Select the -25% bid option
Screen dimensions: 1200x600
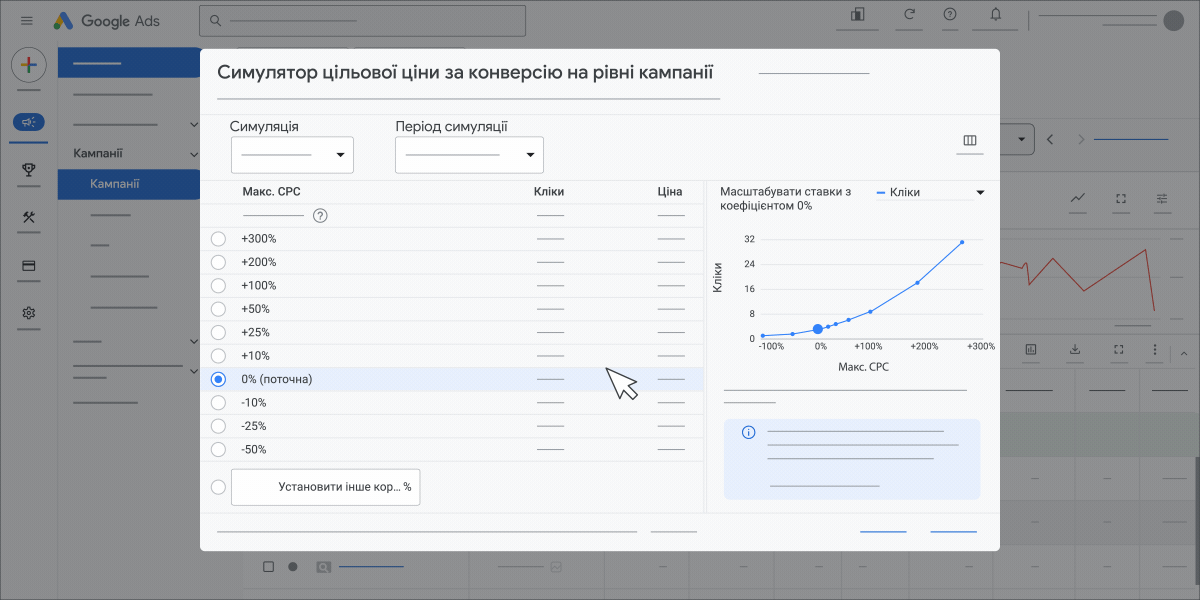tap(218, 426)
